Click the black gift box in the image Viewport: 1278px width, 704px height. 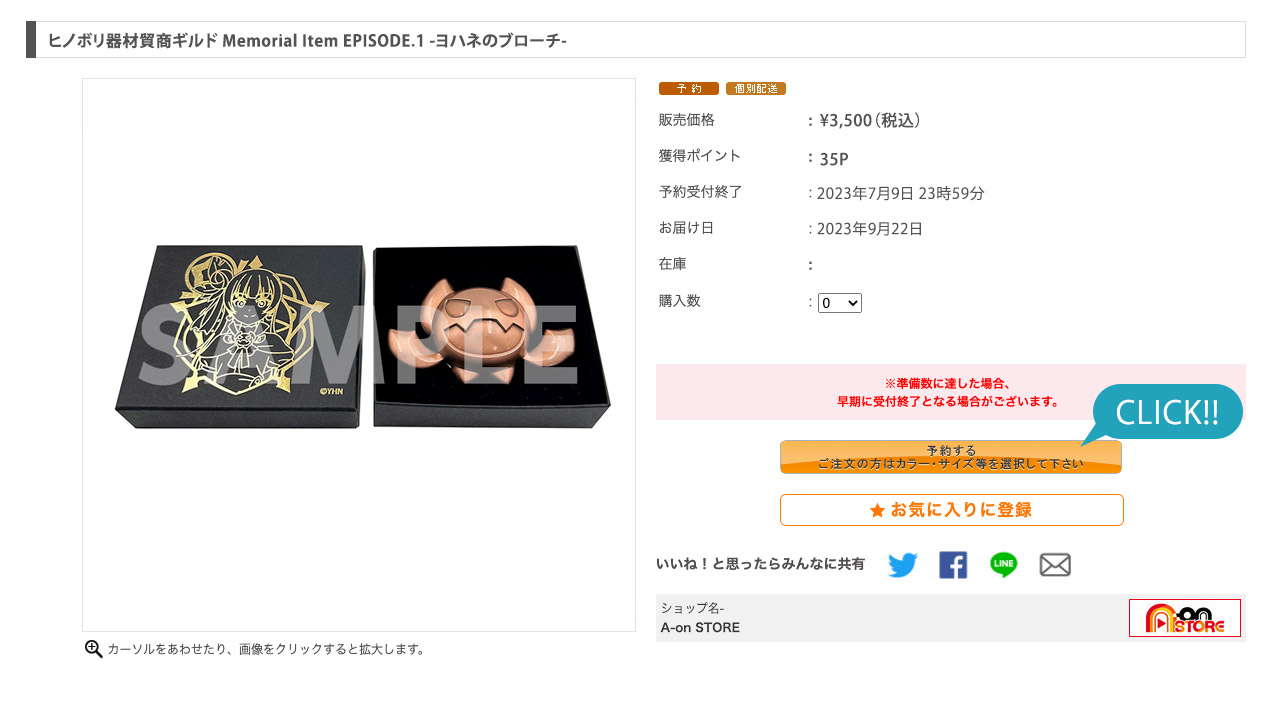(x=240, y=337)
